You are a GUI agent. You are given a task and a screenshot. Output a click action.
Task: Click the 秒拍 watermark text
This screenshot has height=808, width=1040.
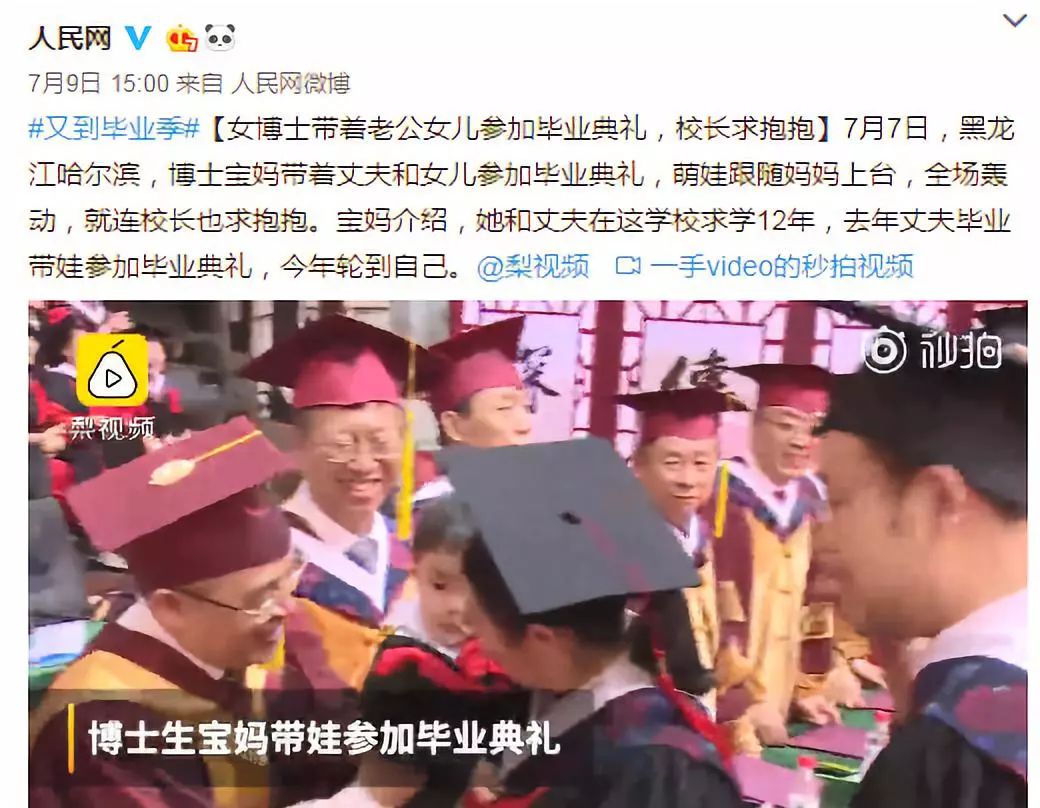click(x=961, y=350)
